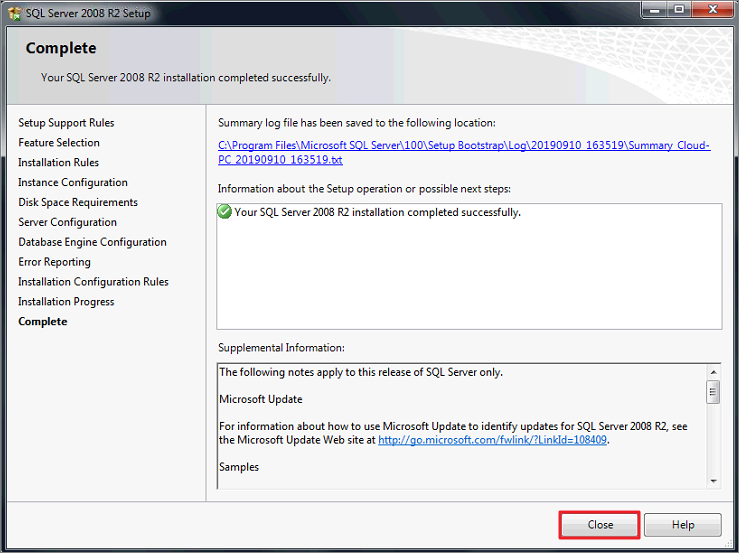Click the scroll down arrow in Supplemental Information

[x=713, y=481]
